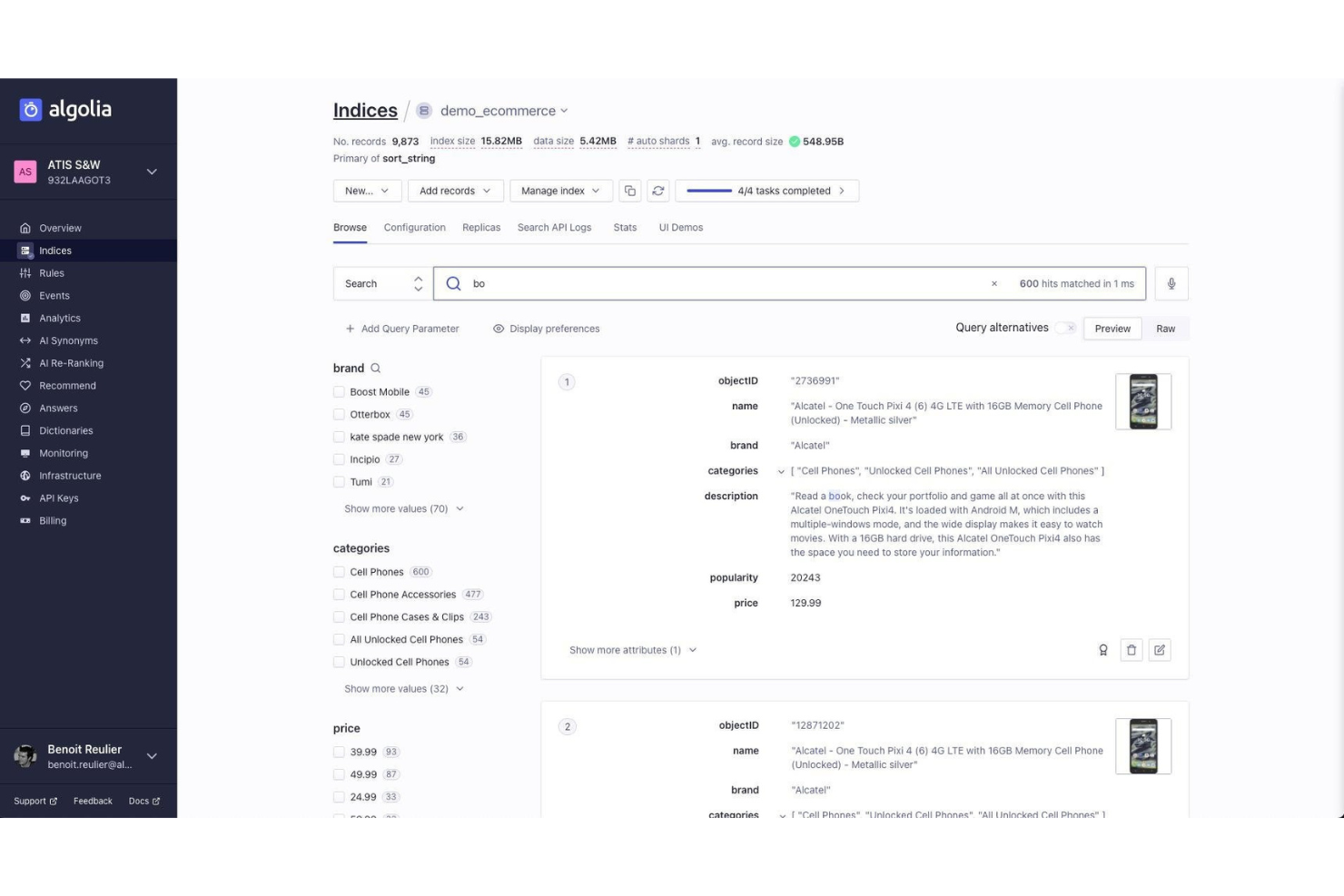Open the Benoit Reulier account menu
This screenshot has height=896, width=1344.
point(152,756)
